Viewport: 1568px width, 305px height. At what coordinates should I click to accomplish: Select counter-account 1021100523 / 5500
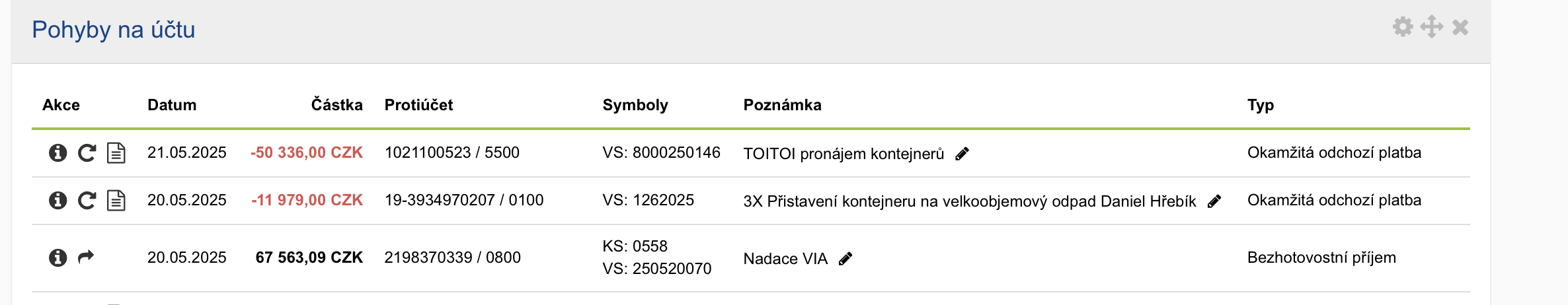click(x=452, y=152)
